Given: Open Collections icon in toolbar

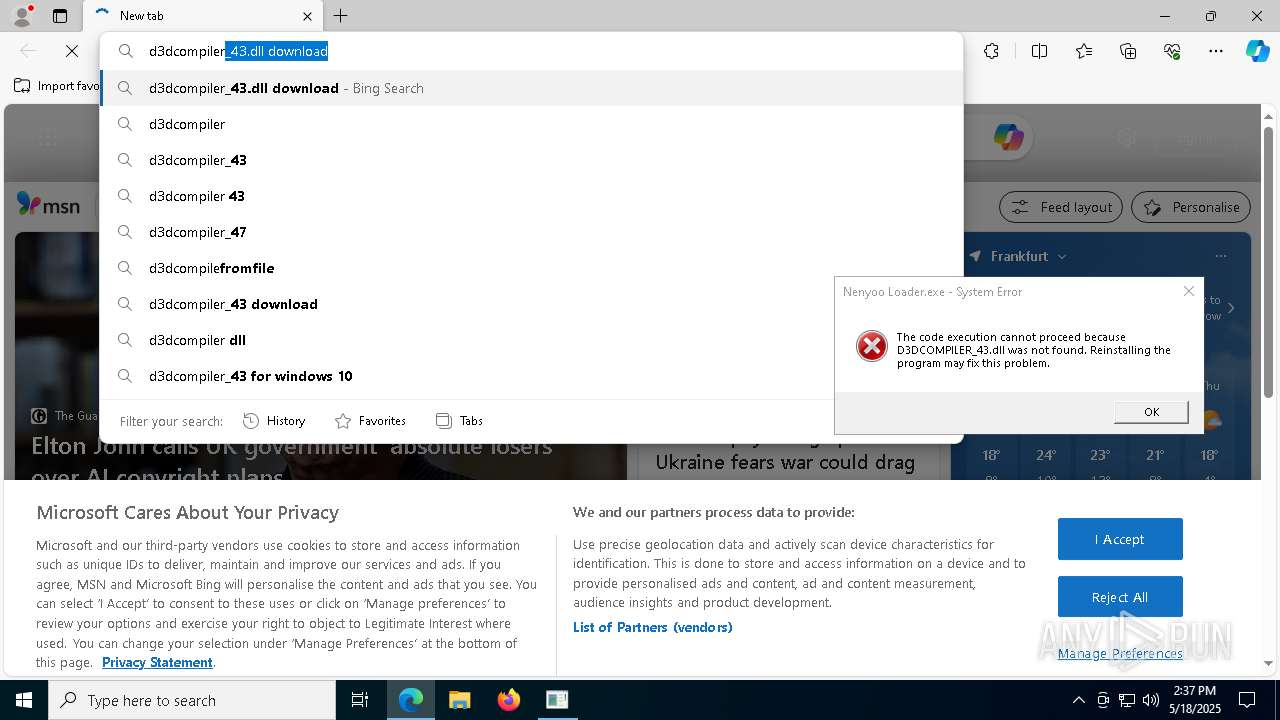Looking at the screenshot, I should tap(1128, 51).
